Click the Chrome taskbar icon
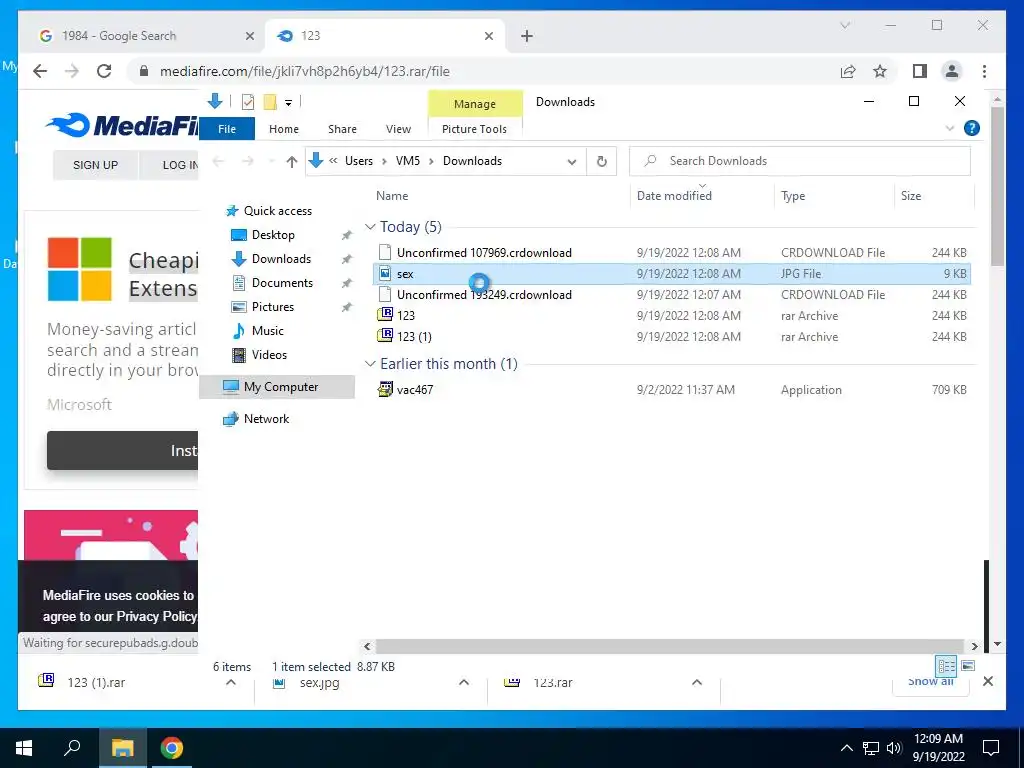 tap(172, 748)
